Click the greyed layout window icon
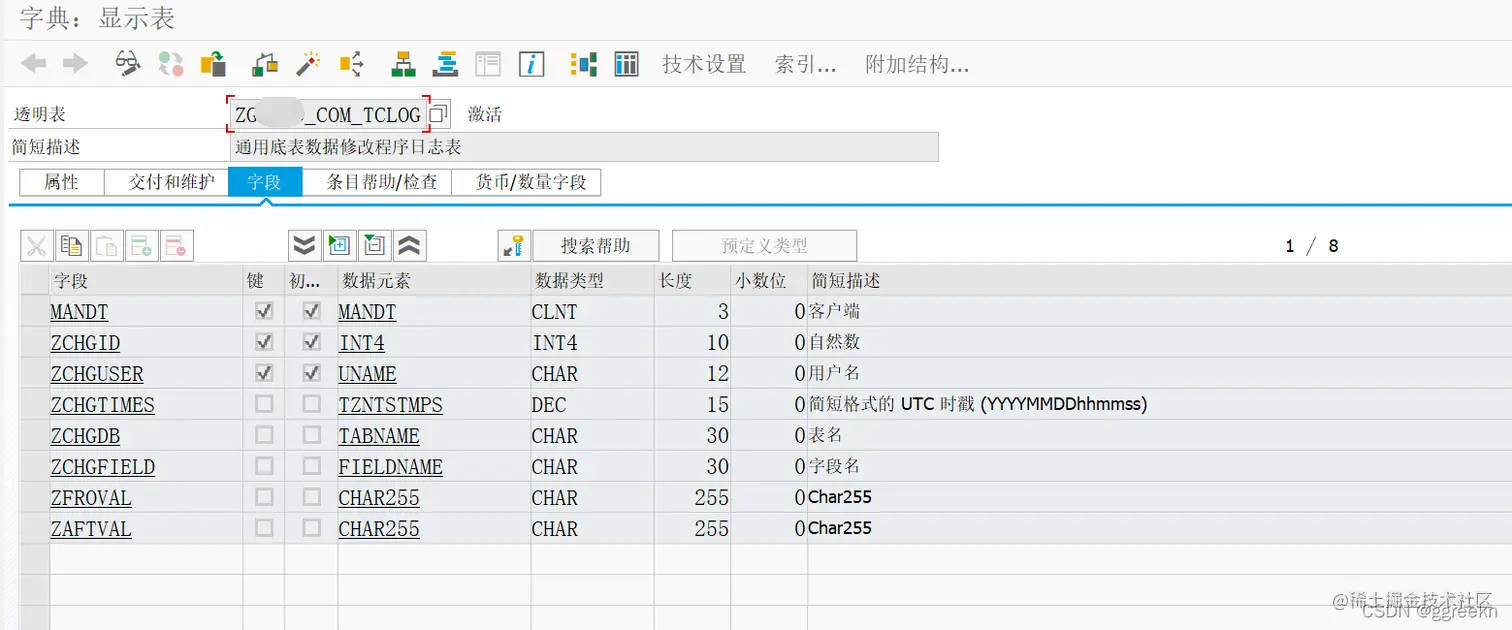1512x630 pixels. click(x=488, y=64)
